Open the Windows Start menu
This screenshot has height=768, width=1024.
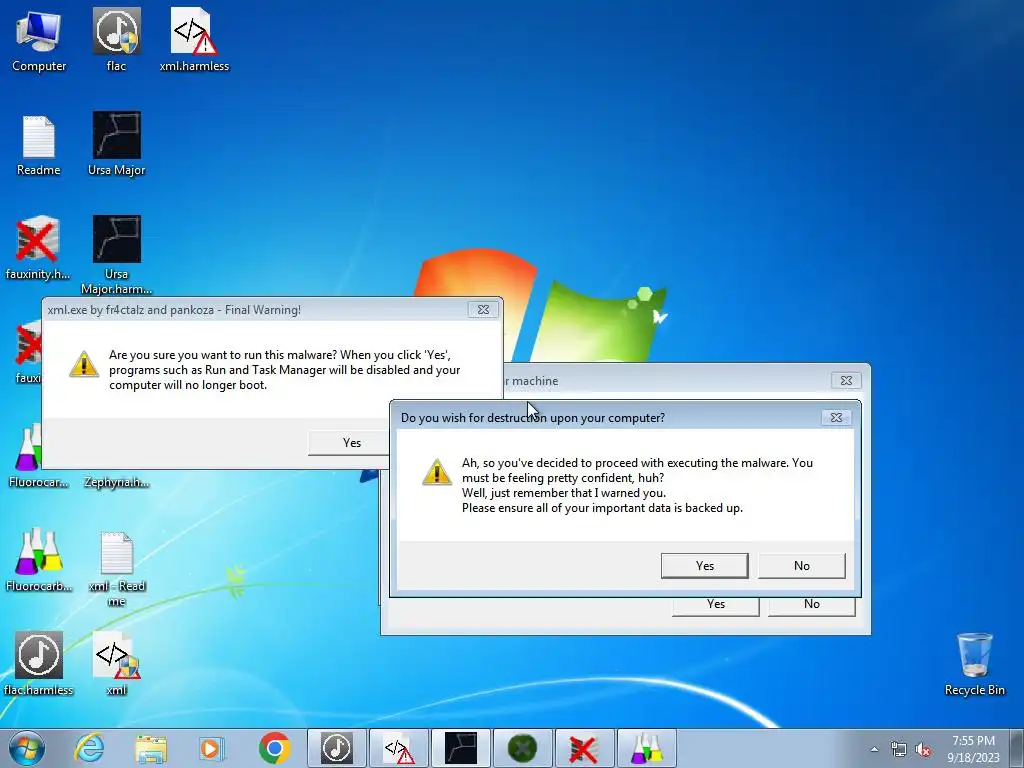tap(27, 748)
